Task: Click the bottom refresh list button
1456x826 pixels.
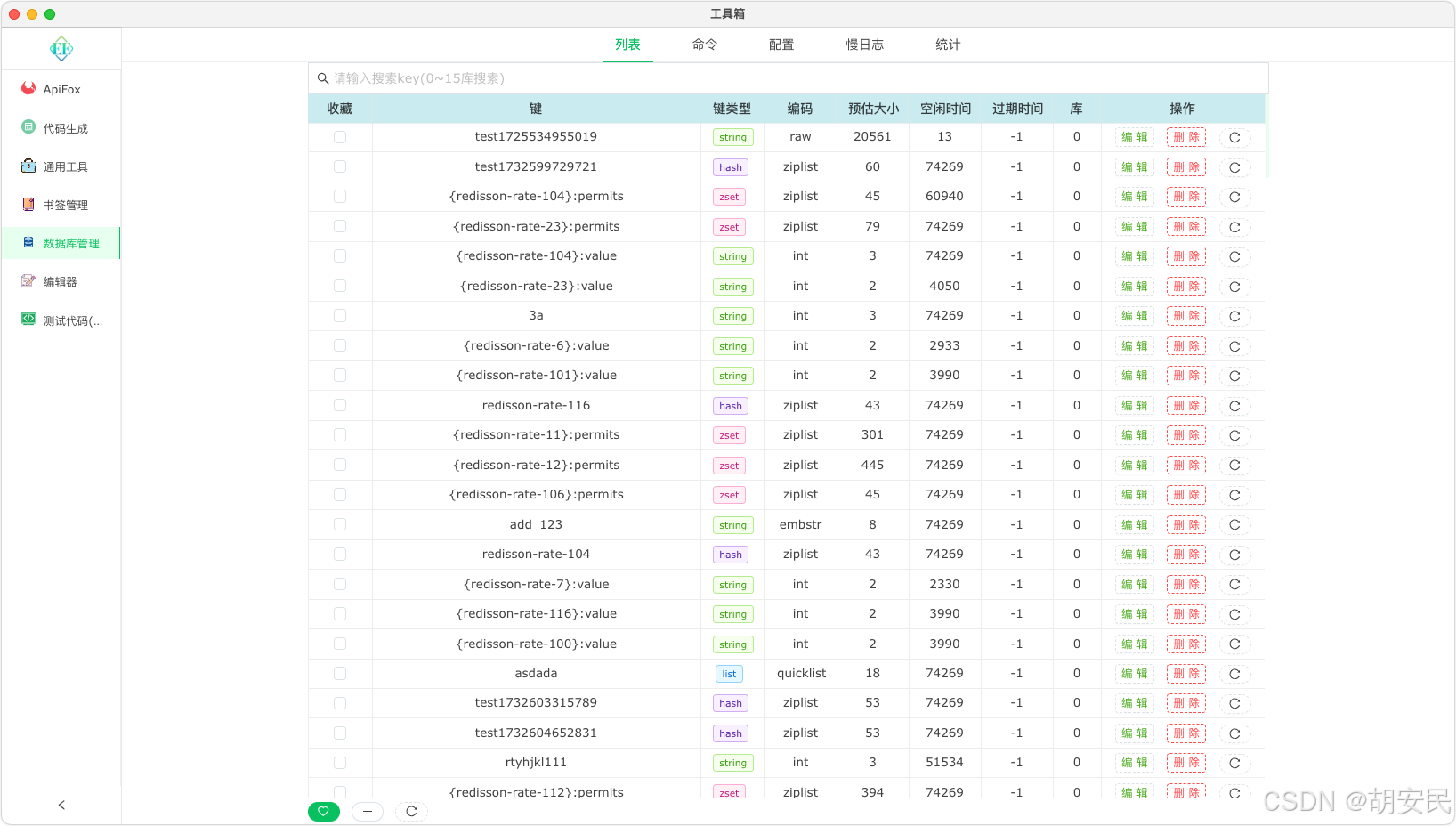Action: click(x=411, y=811)
